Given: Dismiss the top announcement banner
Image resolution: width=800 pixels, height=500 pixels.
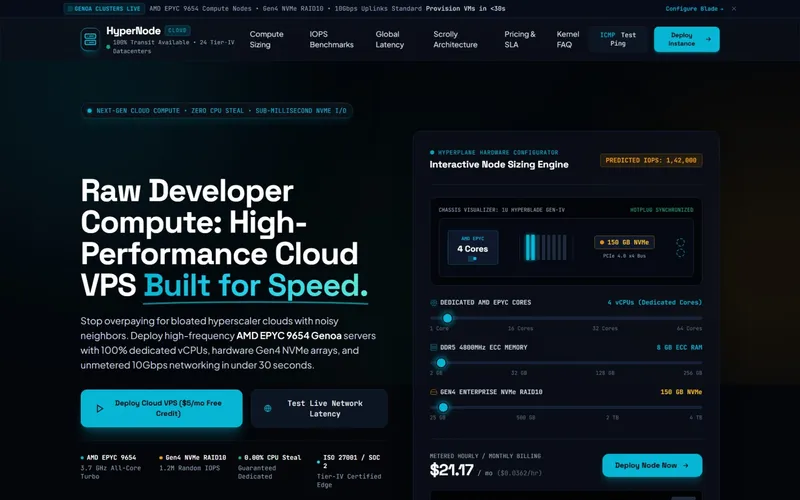Looking at the screenshot, I should (x=734, y=9).
